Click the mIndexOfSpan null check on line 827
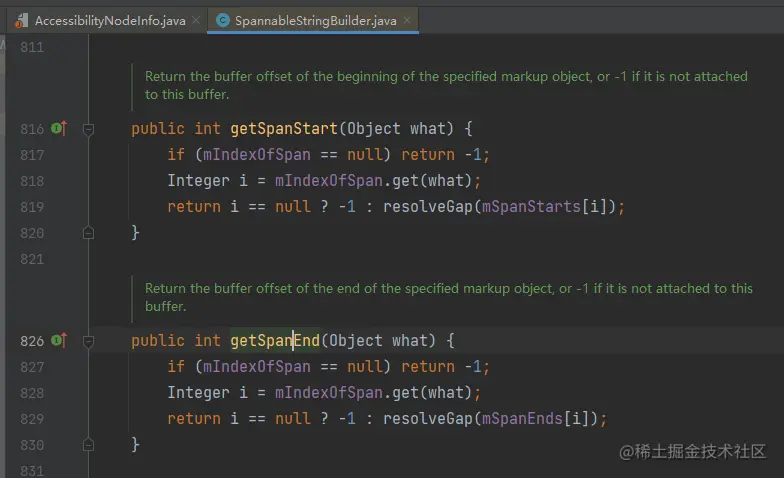The image size is (784, 478). point(292,366)
